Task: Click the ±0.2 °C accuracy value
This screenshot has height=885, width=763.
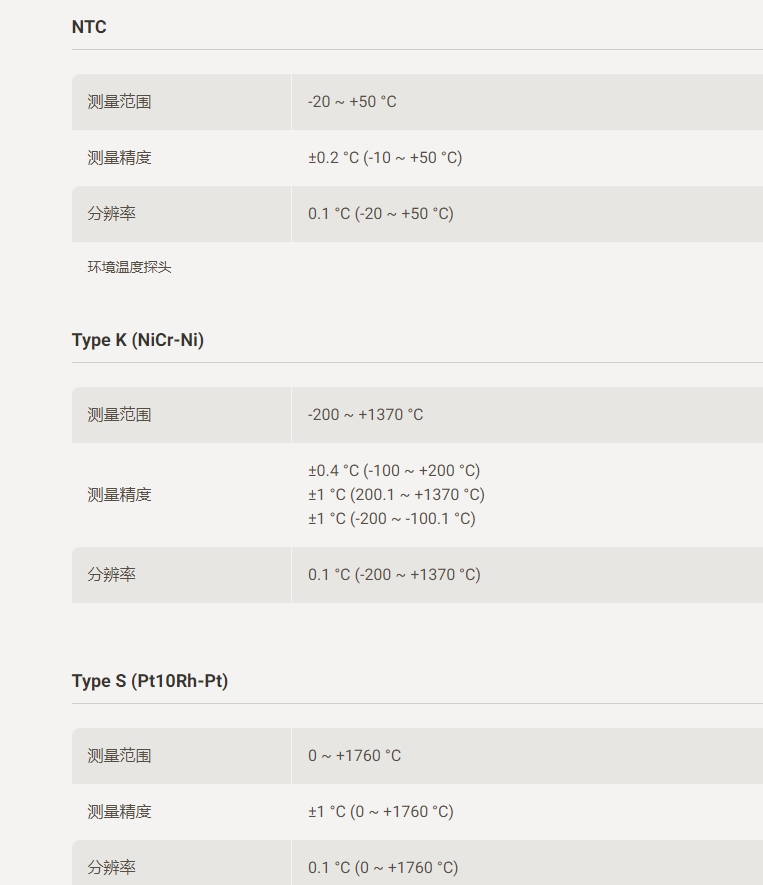Action: 385,158
